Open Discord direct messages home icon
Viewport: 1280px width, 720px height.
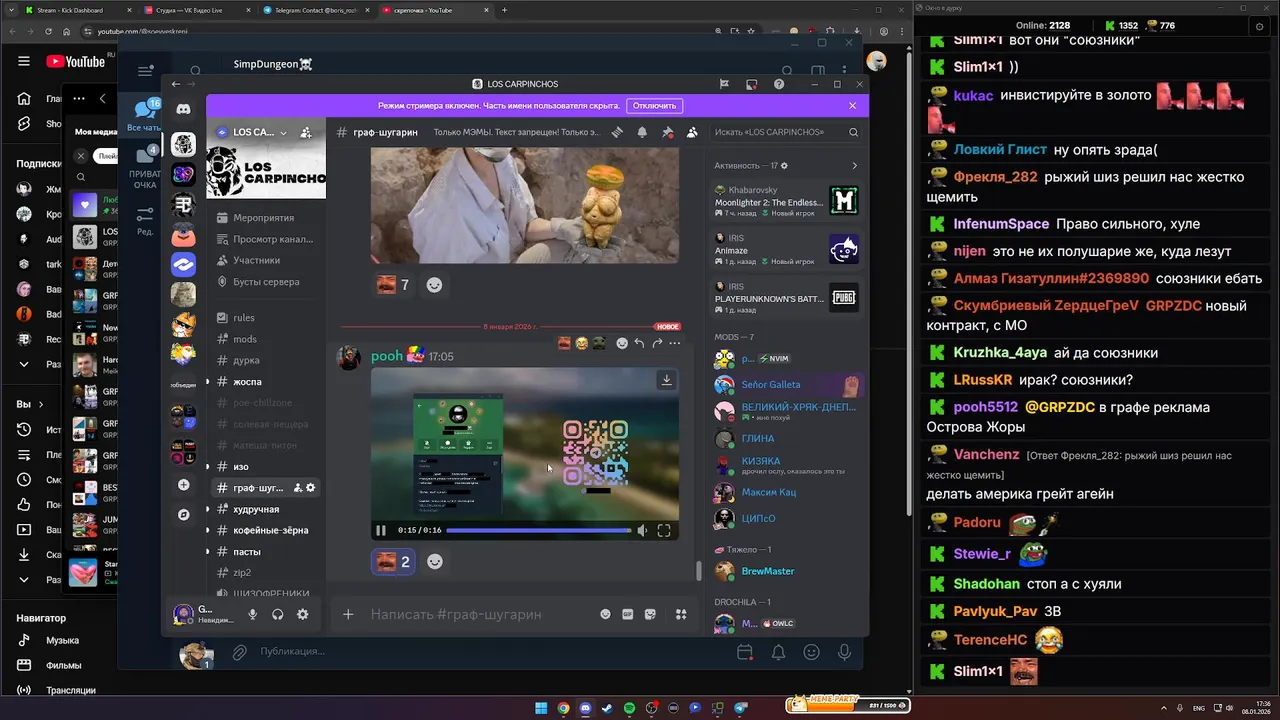[x=183, y=108]
